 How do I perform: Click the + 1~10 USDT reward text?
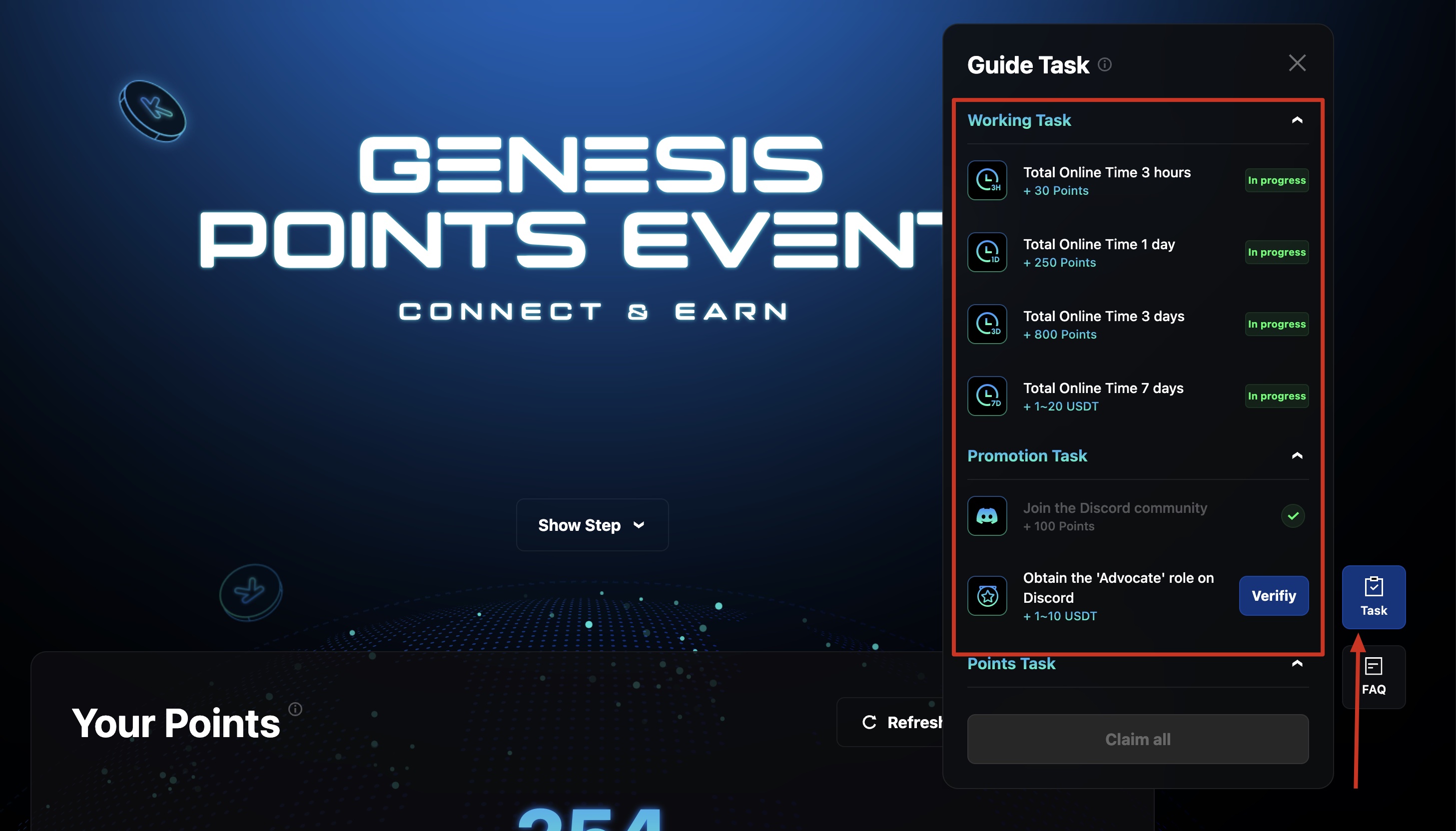(1060, 616)
